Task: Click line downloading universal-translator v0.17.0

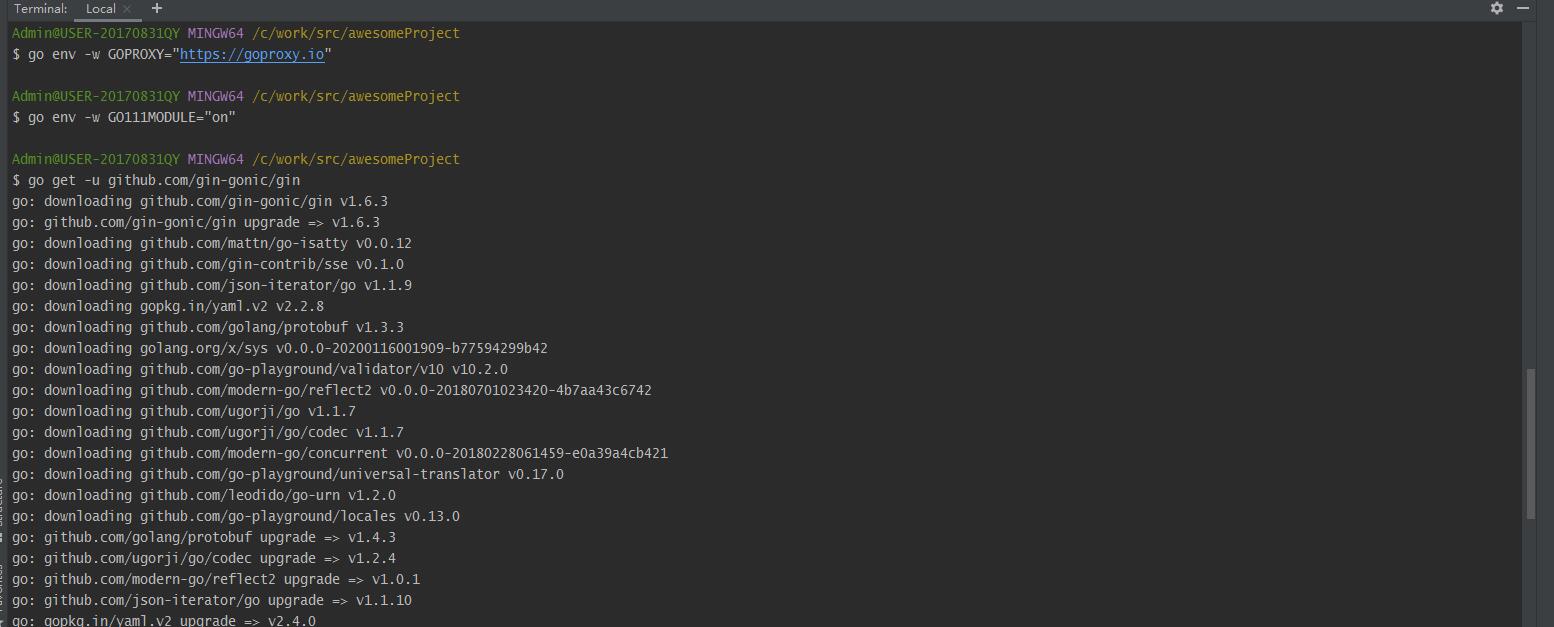Action: click(288, 474)
